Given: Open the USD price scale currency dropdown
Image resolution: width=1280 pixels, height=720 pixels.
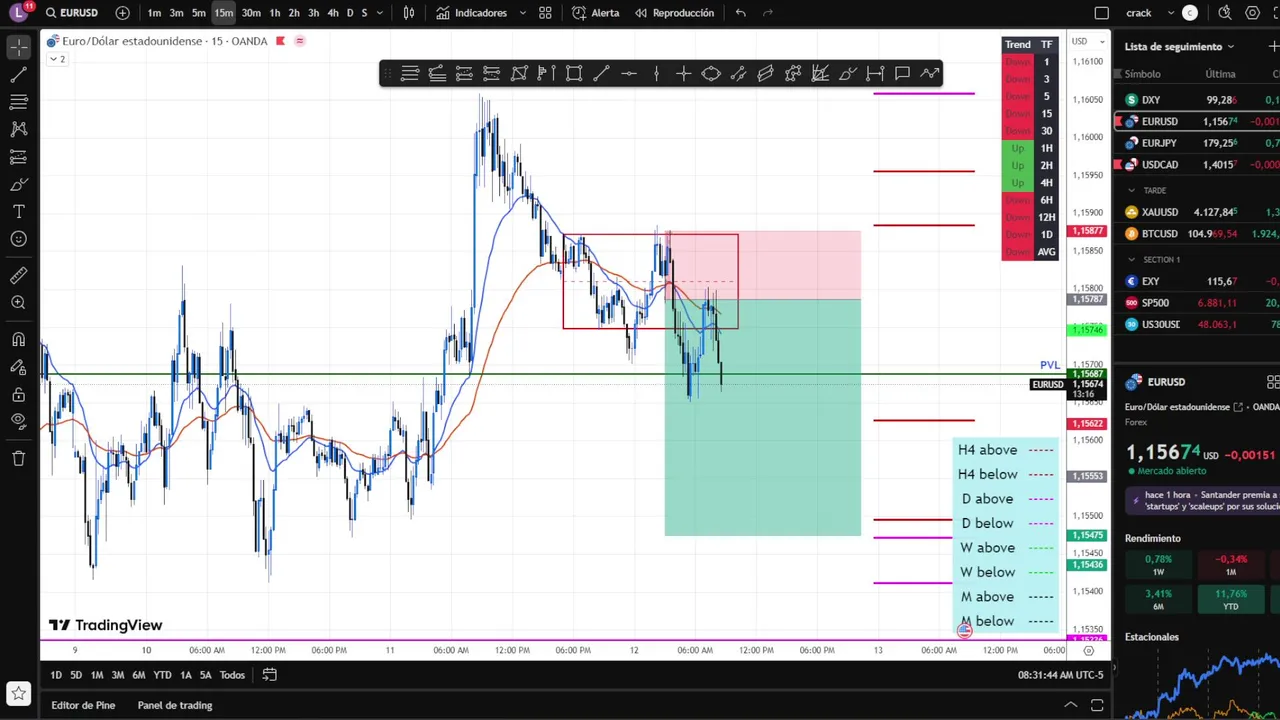Looking at the screenshot, I should [1087, 41].
